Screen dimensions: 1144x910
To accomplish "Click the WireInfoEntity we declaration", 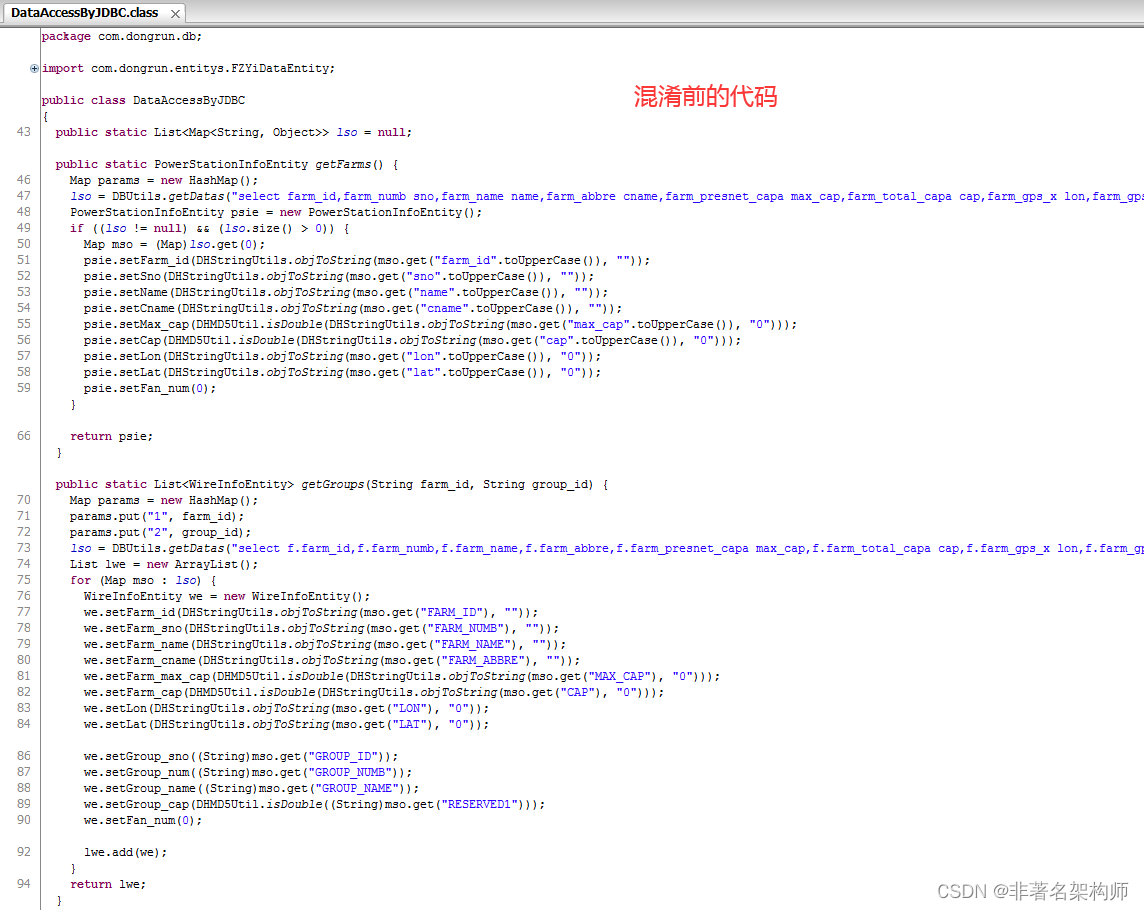I will click(227, 597).
